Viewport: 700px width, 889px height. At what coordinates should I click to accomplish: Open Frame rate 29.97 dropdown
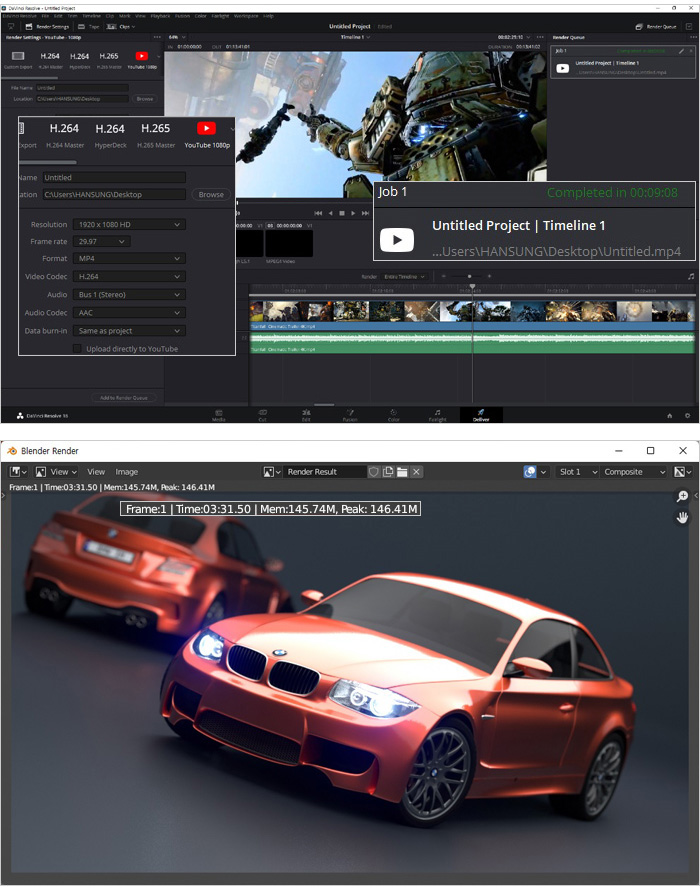click(102, 242)
